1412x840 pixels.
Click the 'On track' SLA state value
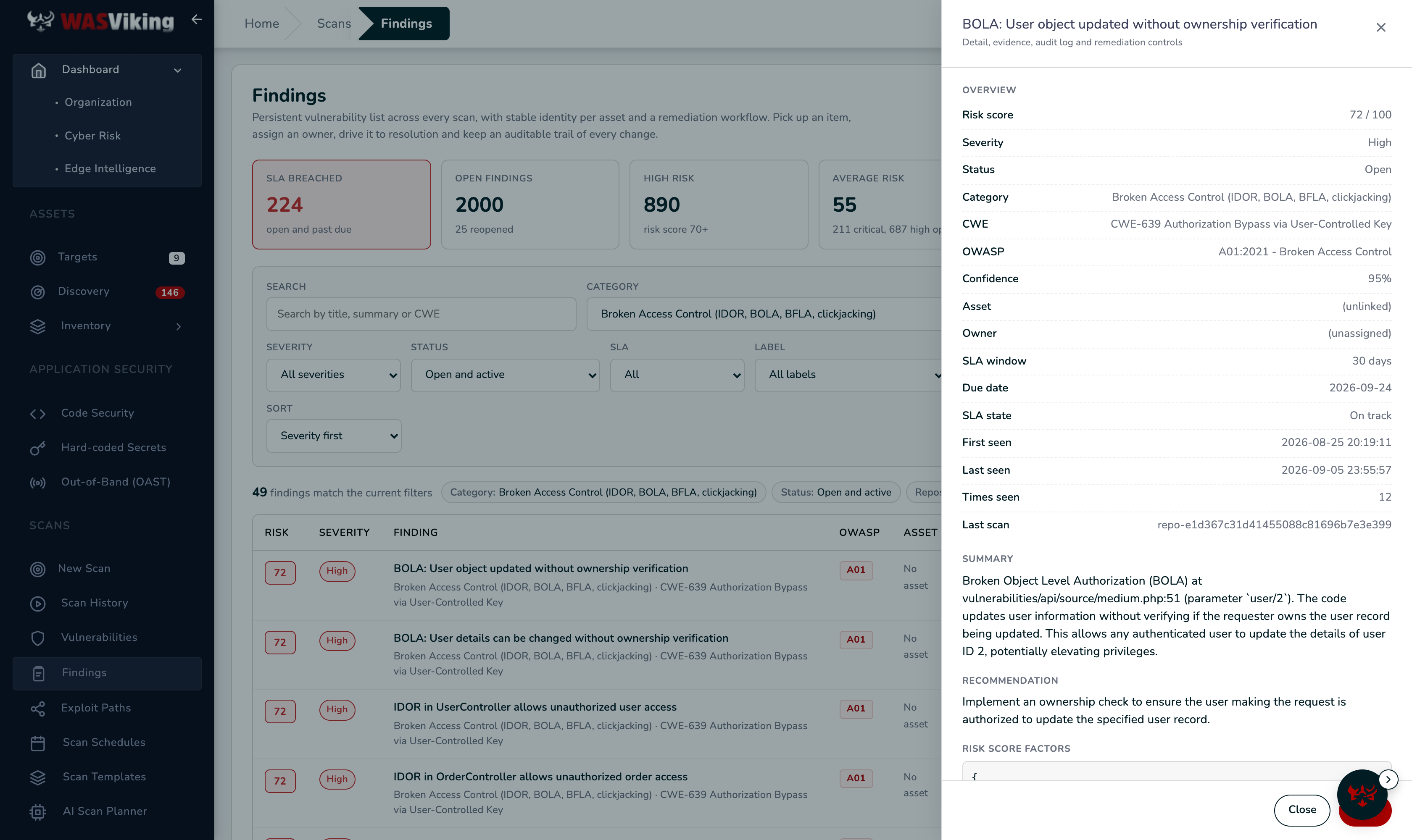pyautogui.click(x=1370, y=416)
